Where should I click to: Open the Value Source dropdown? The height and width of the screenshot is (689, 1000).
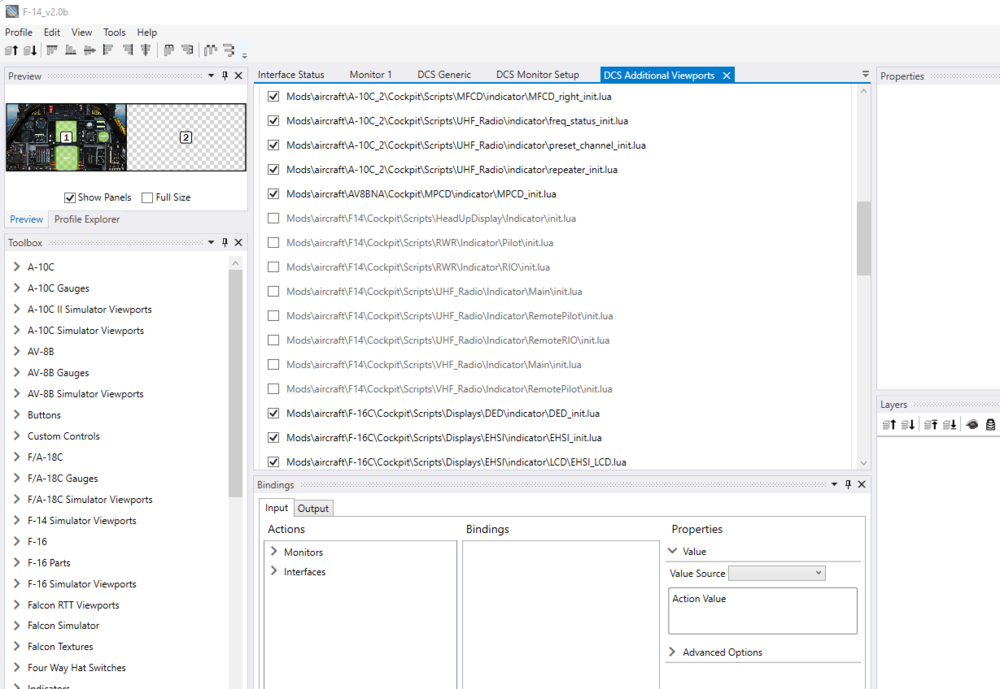[x=777, y=574]
